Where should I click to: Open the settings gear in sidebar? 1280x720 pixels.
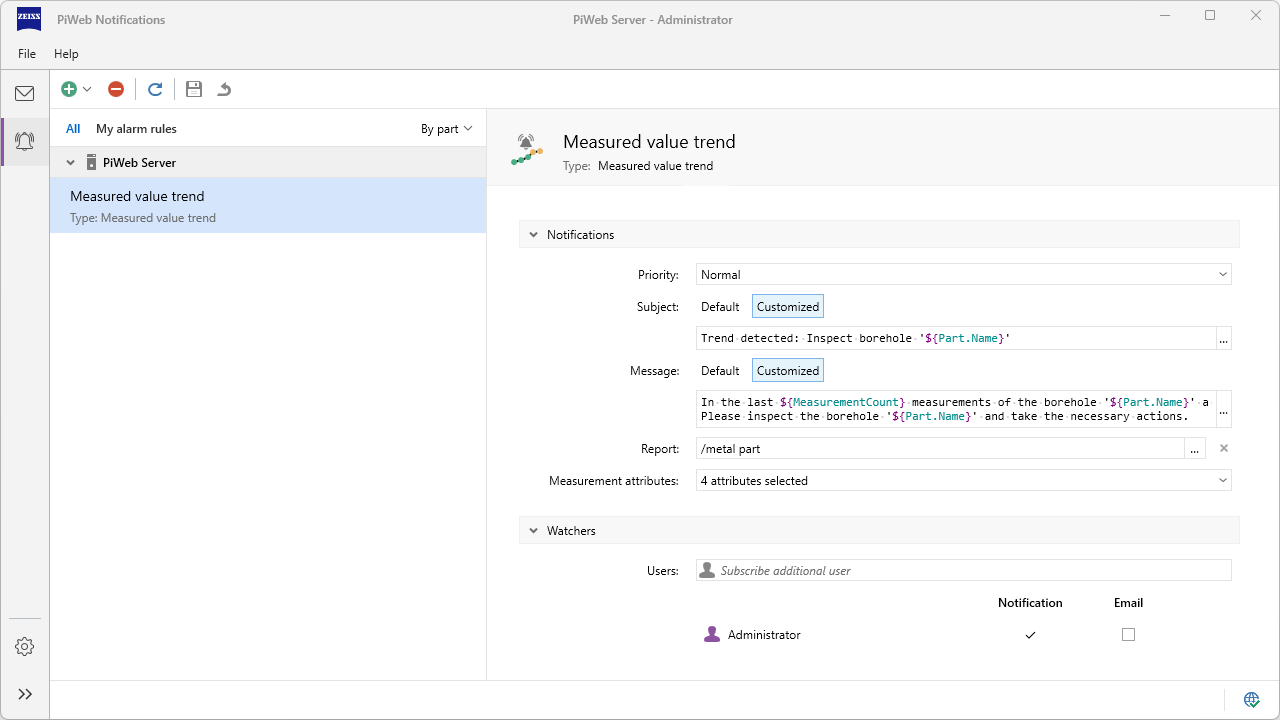25,646
